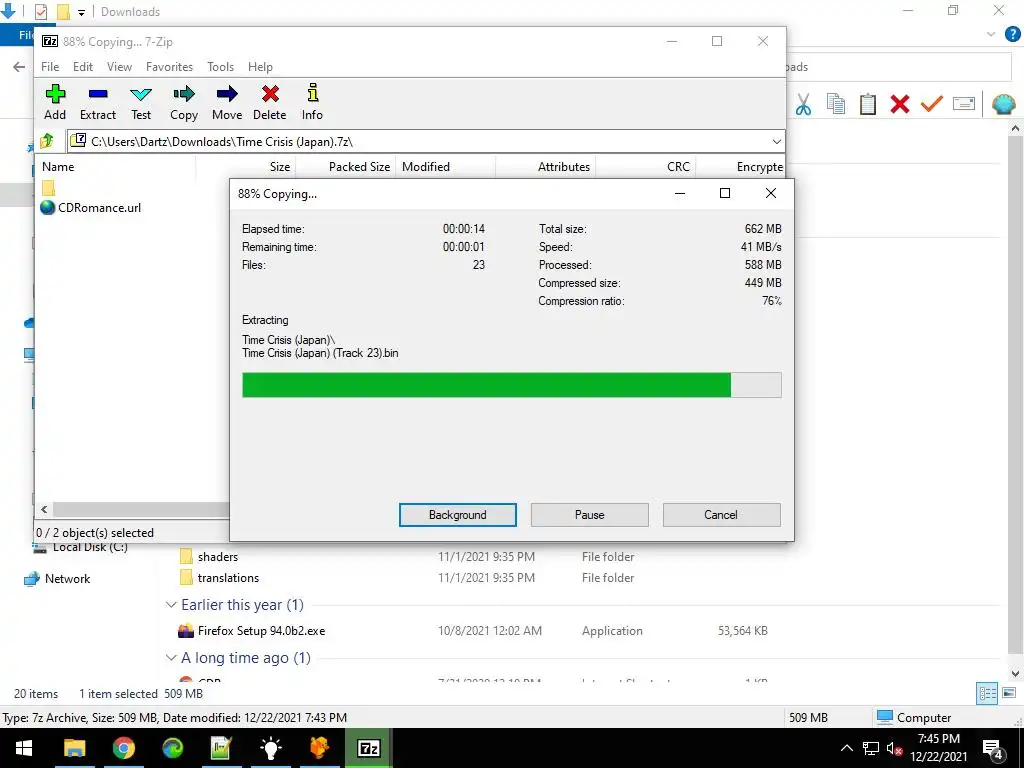This screenshot has width=1024, height=768.
Task: Expand the Explorer ribbon chevron
Action: coord(991,34)
